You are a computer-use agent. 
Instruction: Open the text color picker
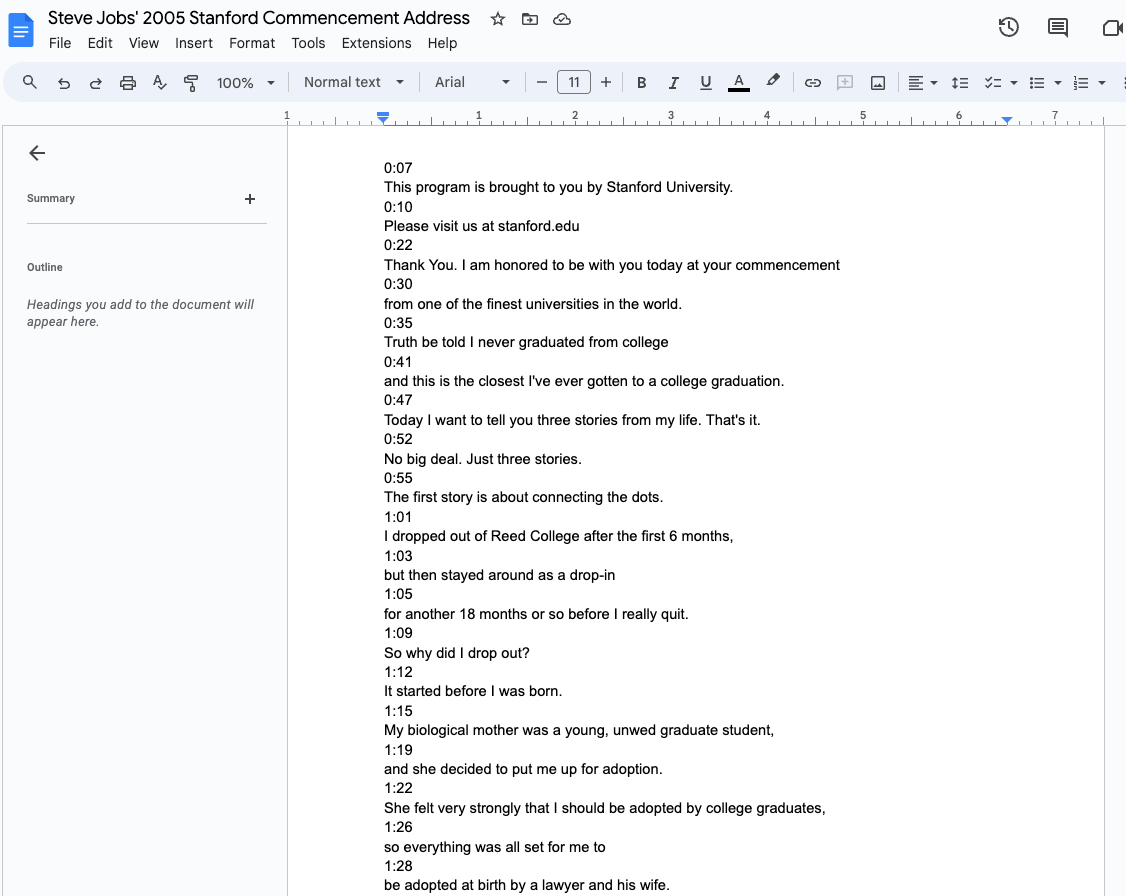point(739,83)
